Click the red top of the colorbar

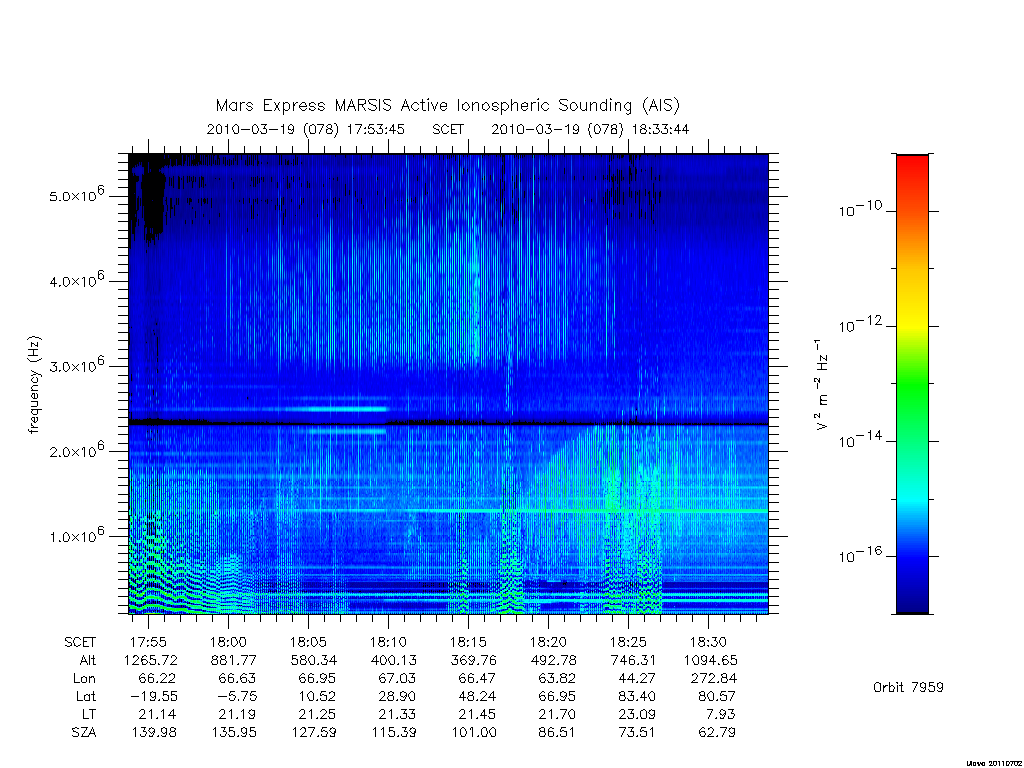[x=912, y=167]
